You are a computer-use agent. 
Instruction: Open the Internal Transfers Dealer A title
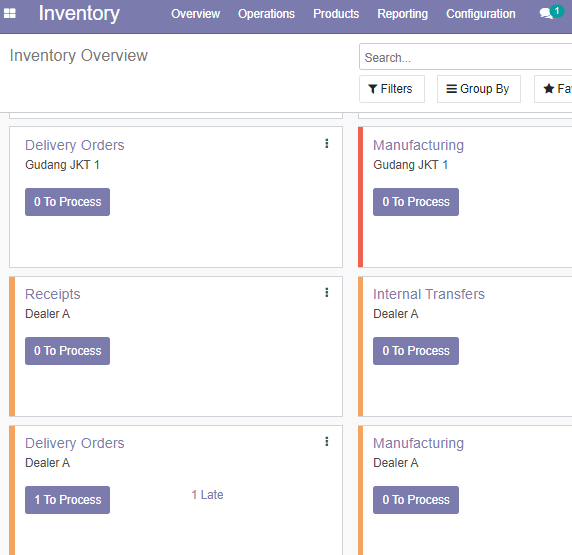tap(429, 294)
